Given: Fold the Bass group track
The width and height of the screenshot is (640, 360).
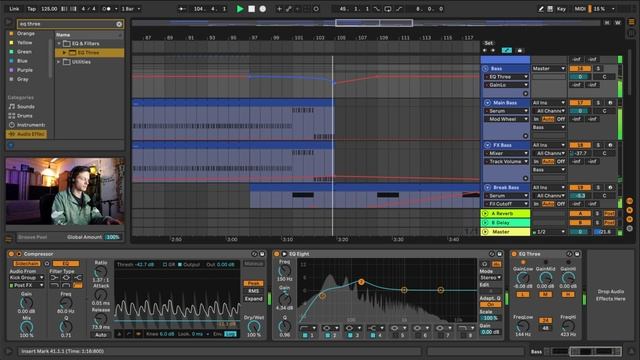Looking at the screenshot, I should click(x=485, y=69).
